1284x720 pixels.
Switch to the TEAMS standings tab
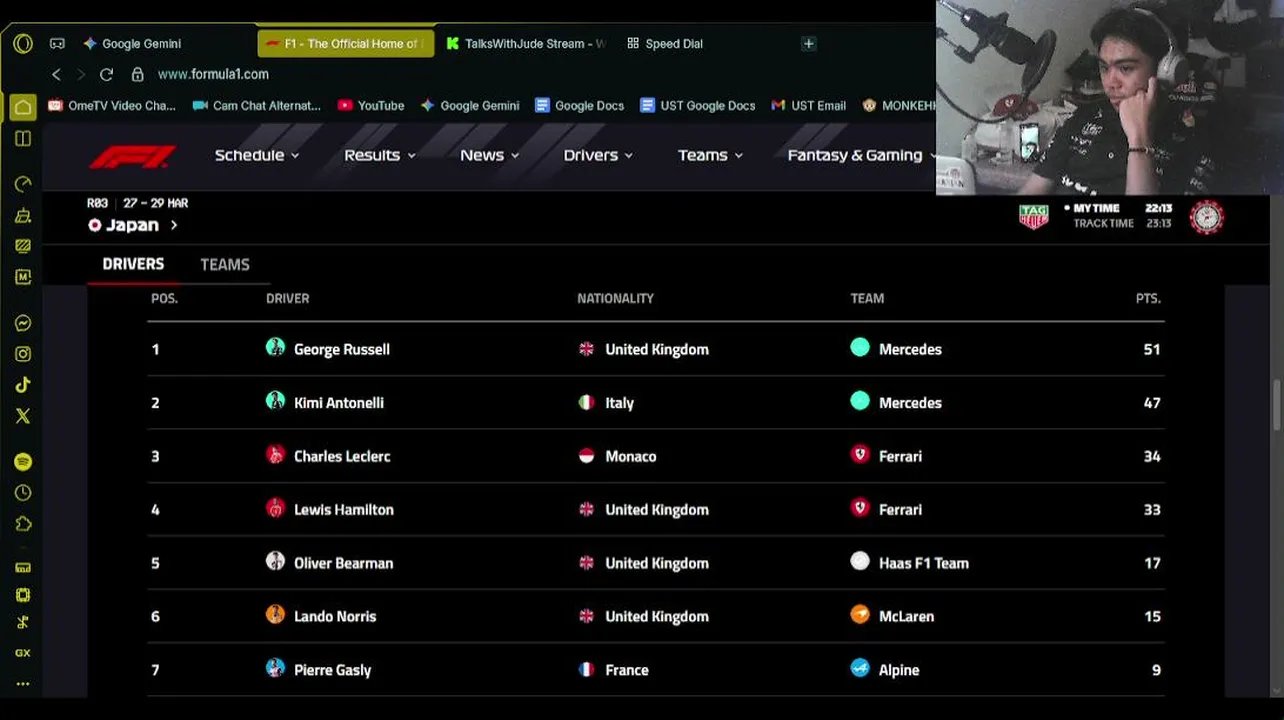point(225,265)
